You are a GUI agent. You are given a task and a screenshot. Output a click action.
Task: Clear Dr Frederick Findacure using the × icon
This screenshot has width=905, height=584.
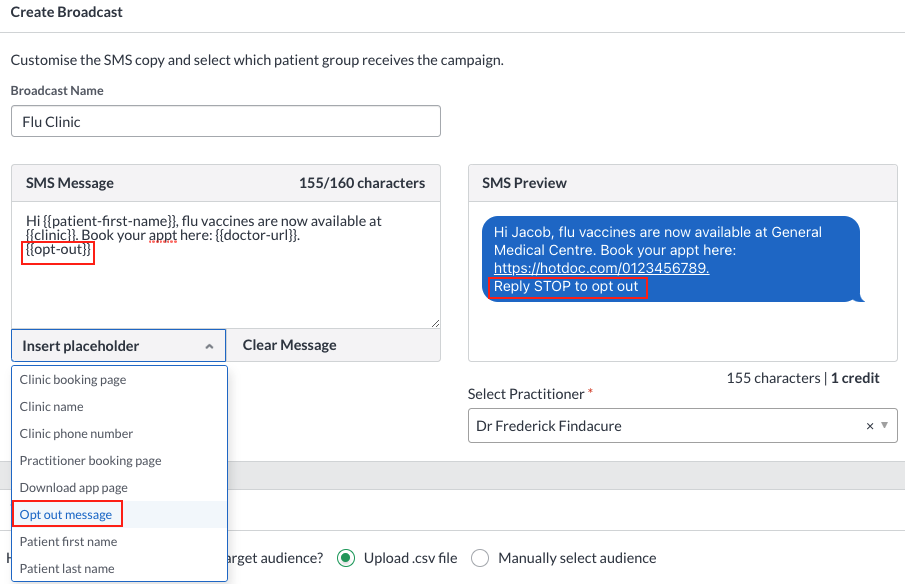coord(869,425)
